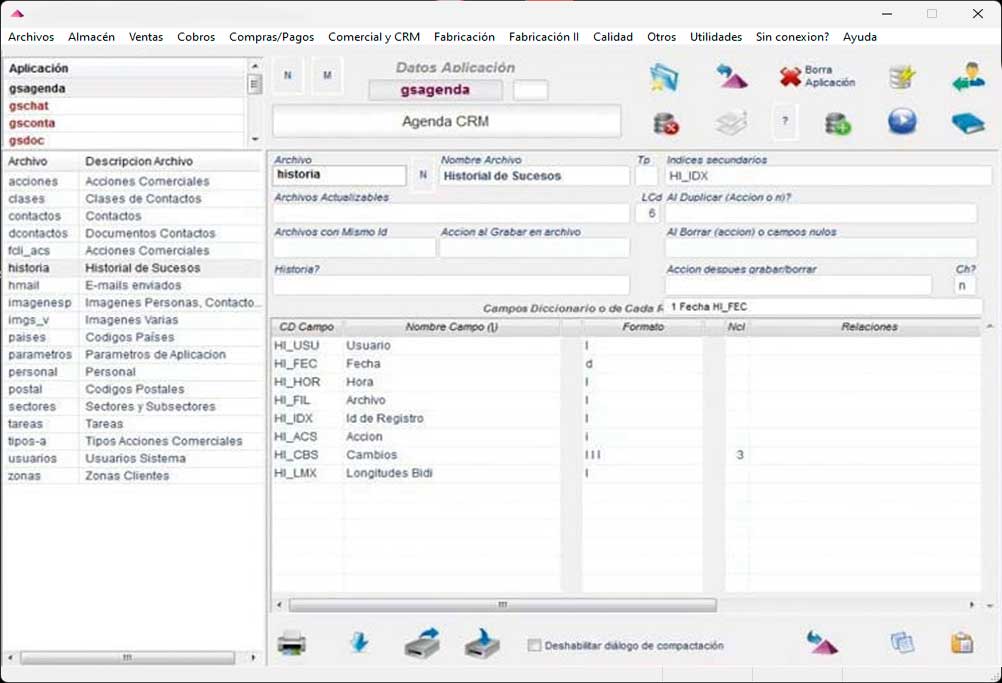The height and width of the screenshot is (683, 1002).
Task: Click the stacked layers icon
Action: click(x=731, y=123)
